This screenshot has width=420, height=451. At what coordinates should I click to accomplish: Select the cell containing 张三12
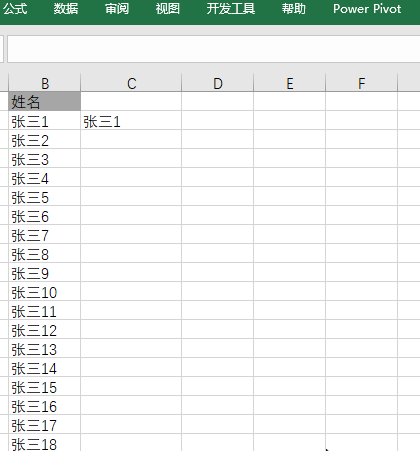point(45,329)
